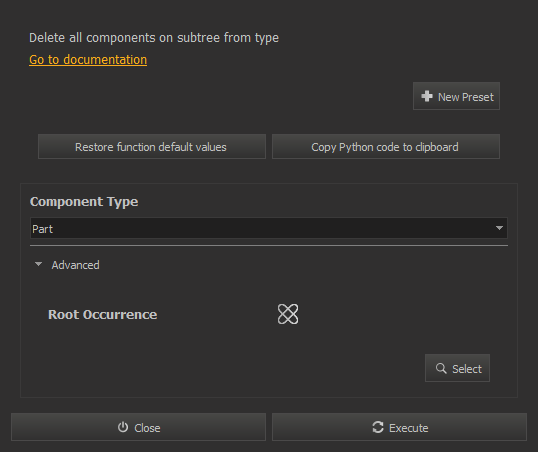Close the dialog with the Close button

tap(138, 427)
